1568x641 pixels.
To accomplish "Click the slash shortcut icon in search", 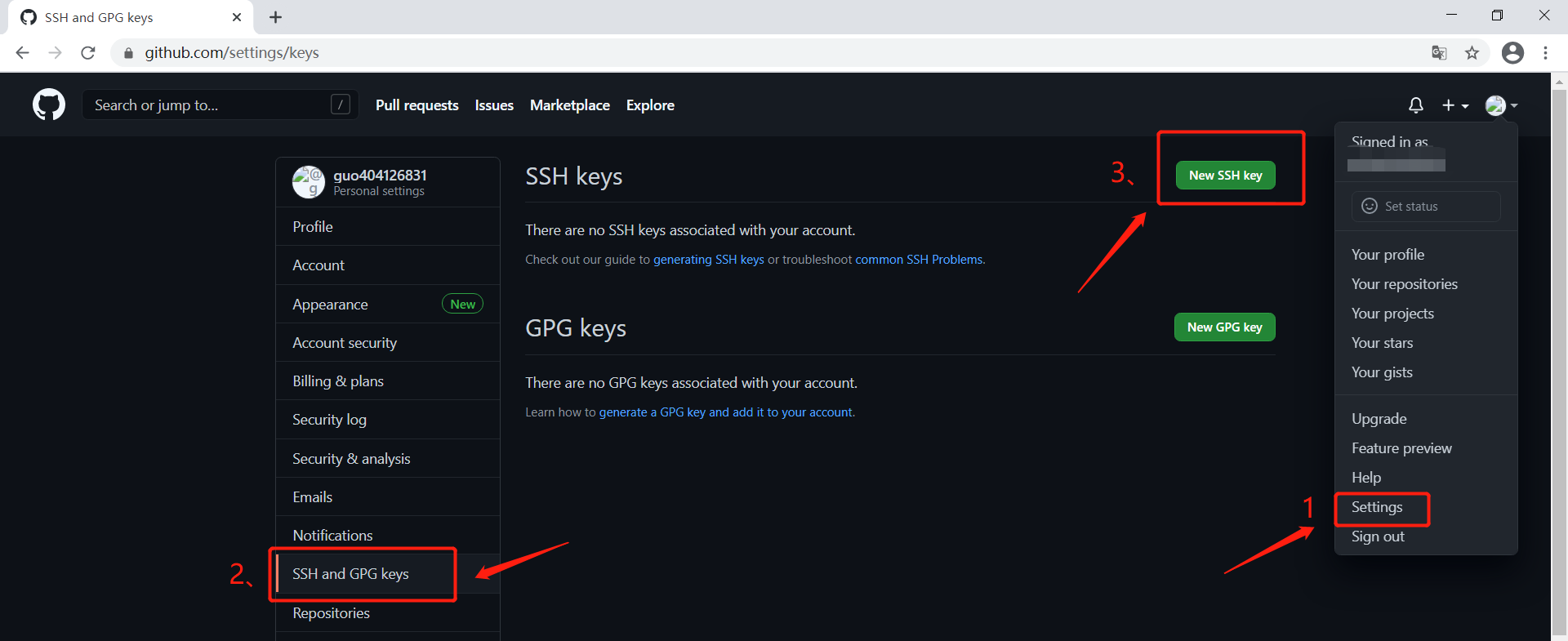I will pos(341,105).
